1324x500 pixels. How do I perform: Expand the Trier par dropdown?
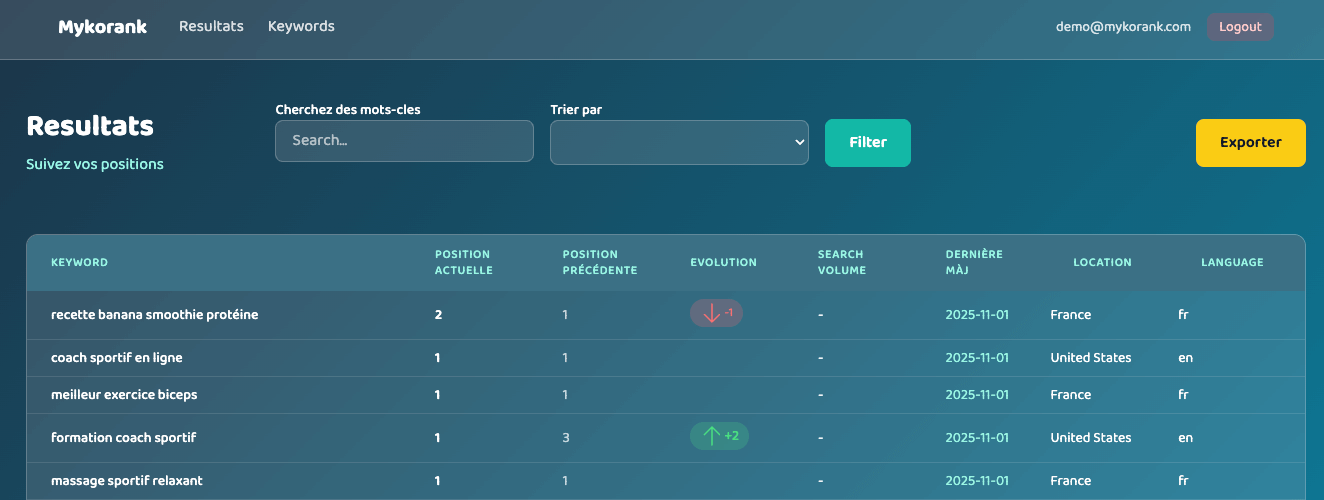[679, 142]
